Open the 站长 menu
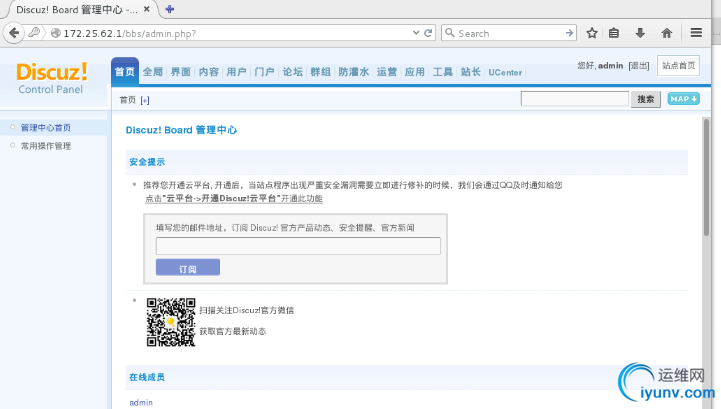This screenshot has height=409, width=721. click(470, 72)
